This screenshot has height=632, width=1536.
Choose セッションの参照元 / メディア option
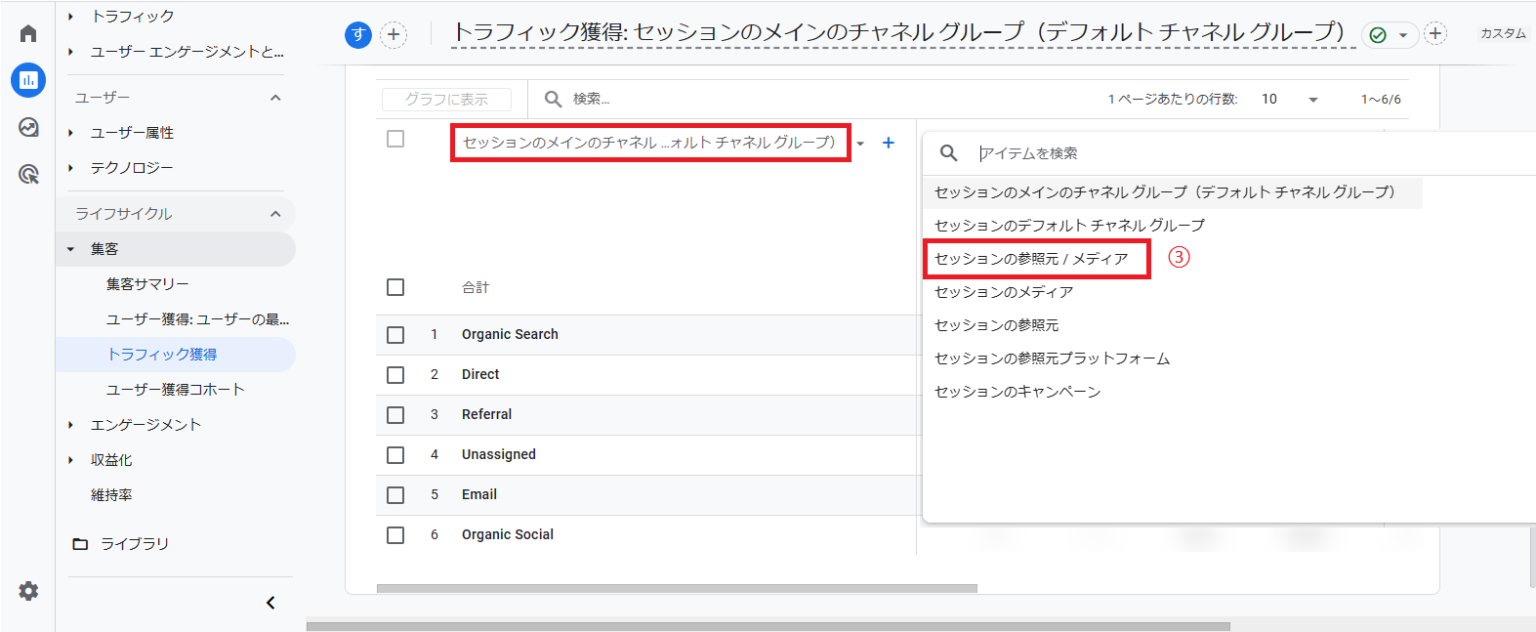[1030, 259]
